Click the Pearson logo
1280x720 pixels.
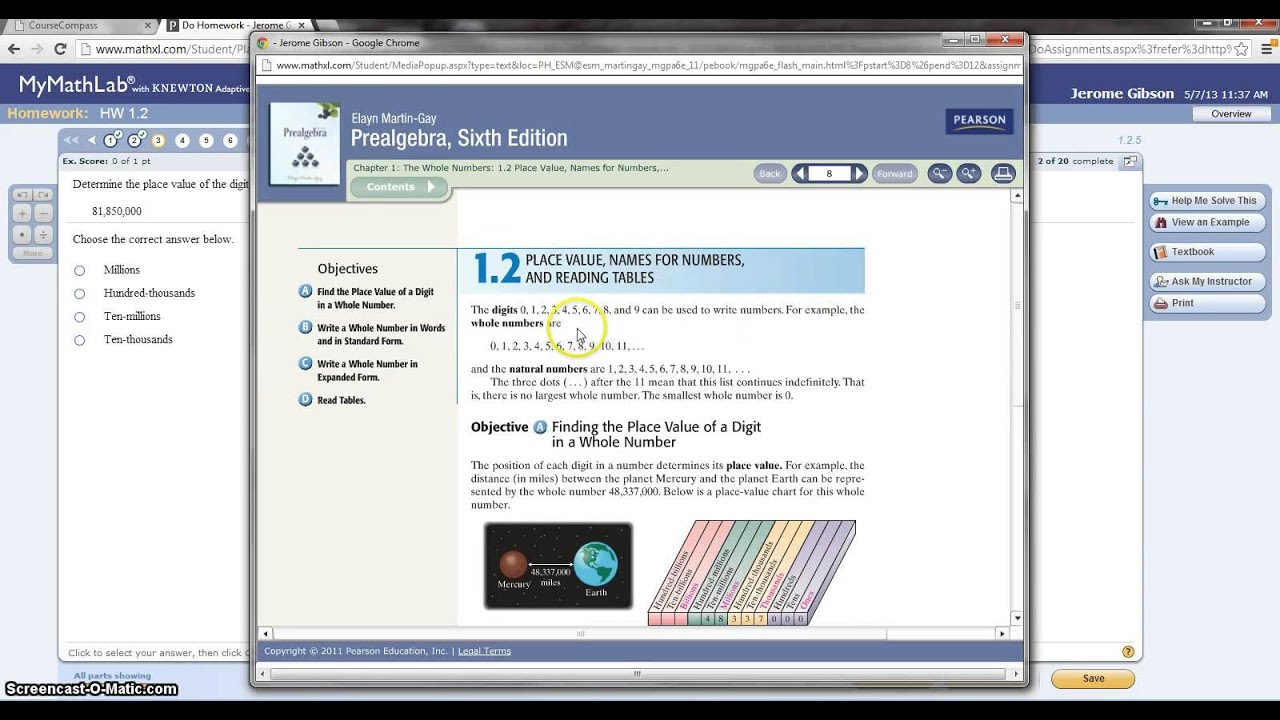(x=979, y=121)
